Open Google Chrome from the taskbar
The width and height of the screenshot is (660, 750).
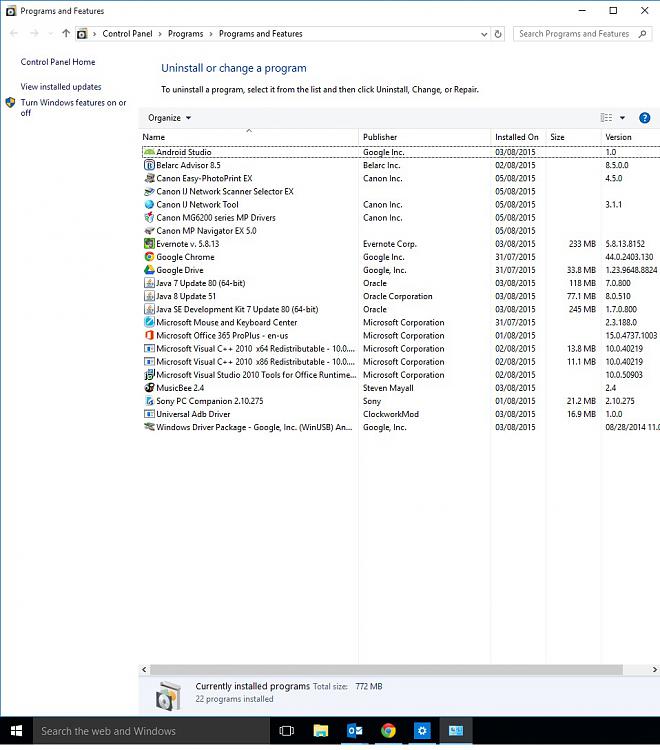388,731
